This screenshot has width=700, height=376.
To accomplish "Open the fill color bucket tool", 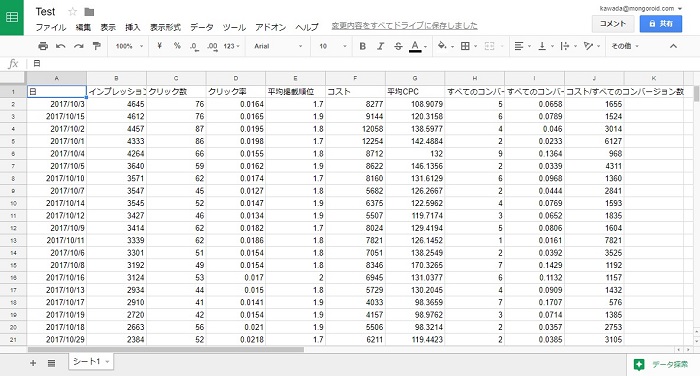I will tap(445, 46).
